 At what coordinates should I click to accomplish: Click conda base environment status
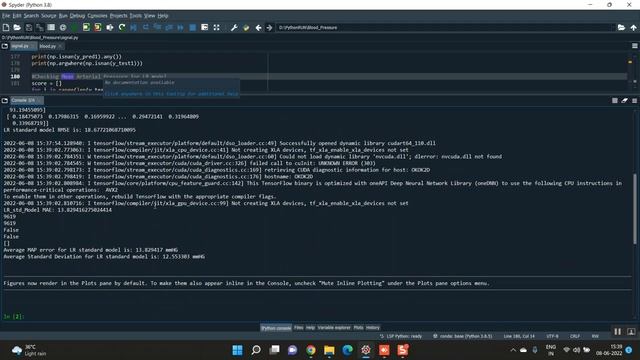point(462,336)
